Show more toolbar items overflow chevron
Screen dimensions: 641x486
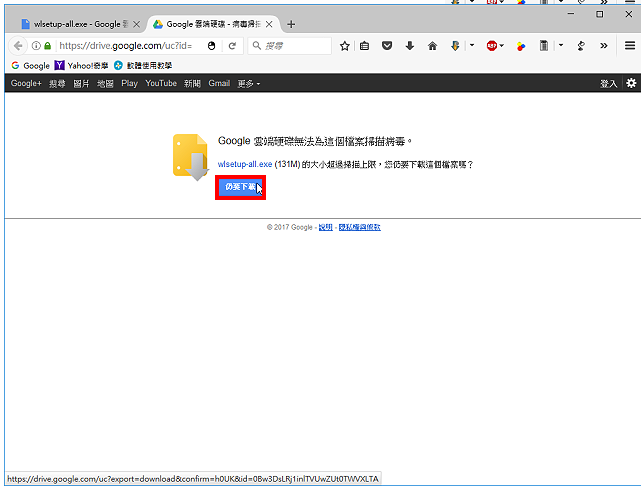pyautogui.click(x=604, y=46)
